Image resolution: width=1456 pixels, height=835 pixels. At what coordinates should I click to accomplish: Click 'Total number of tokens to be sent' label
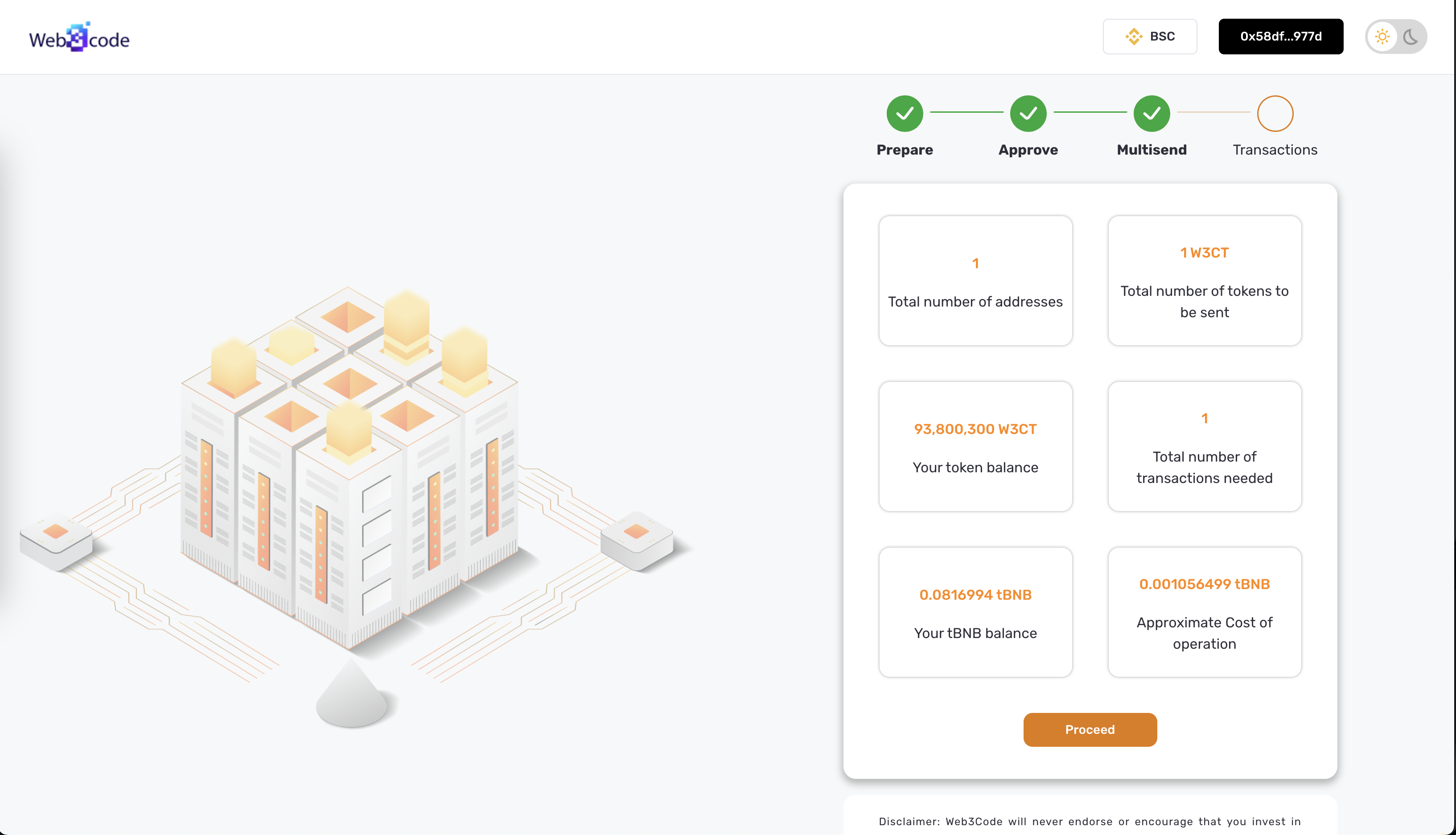pos(1204,302)
